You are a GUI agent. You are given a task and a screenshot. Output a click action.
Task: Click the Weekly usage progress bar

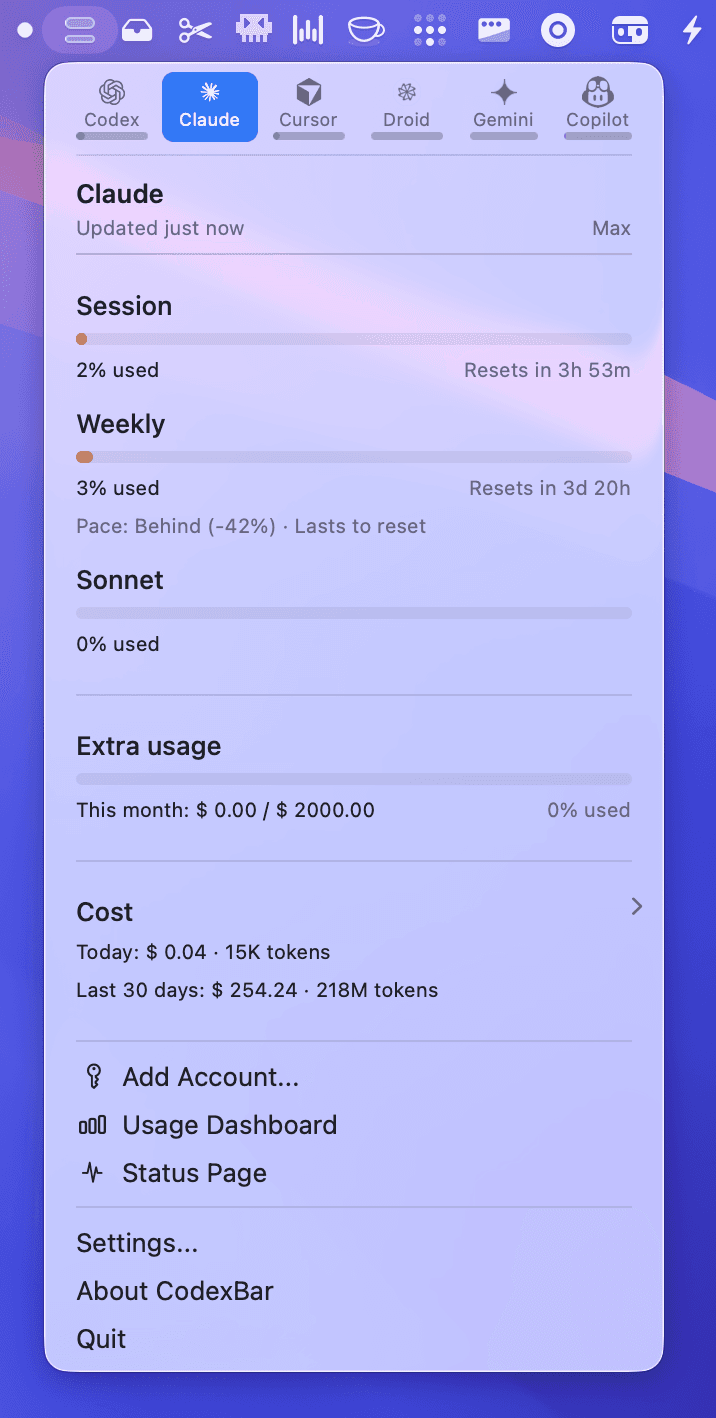(x=354, y=456)
